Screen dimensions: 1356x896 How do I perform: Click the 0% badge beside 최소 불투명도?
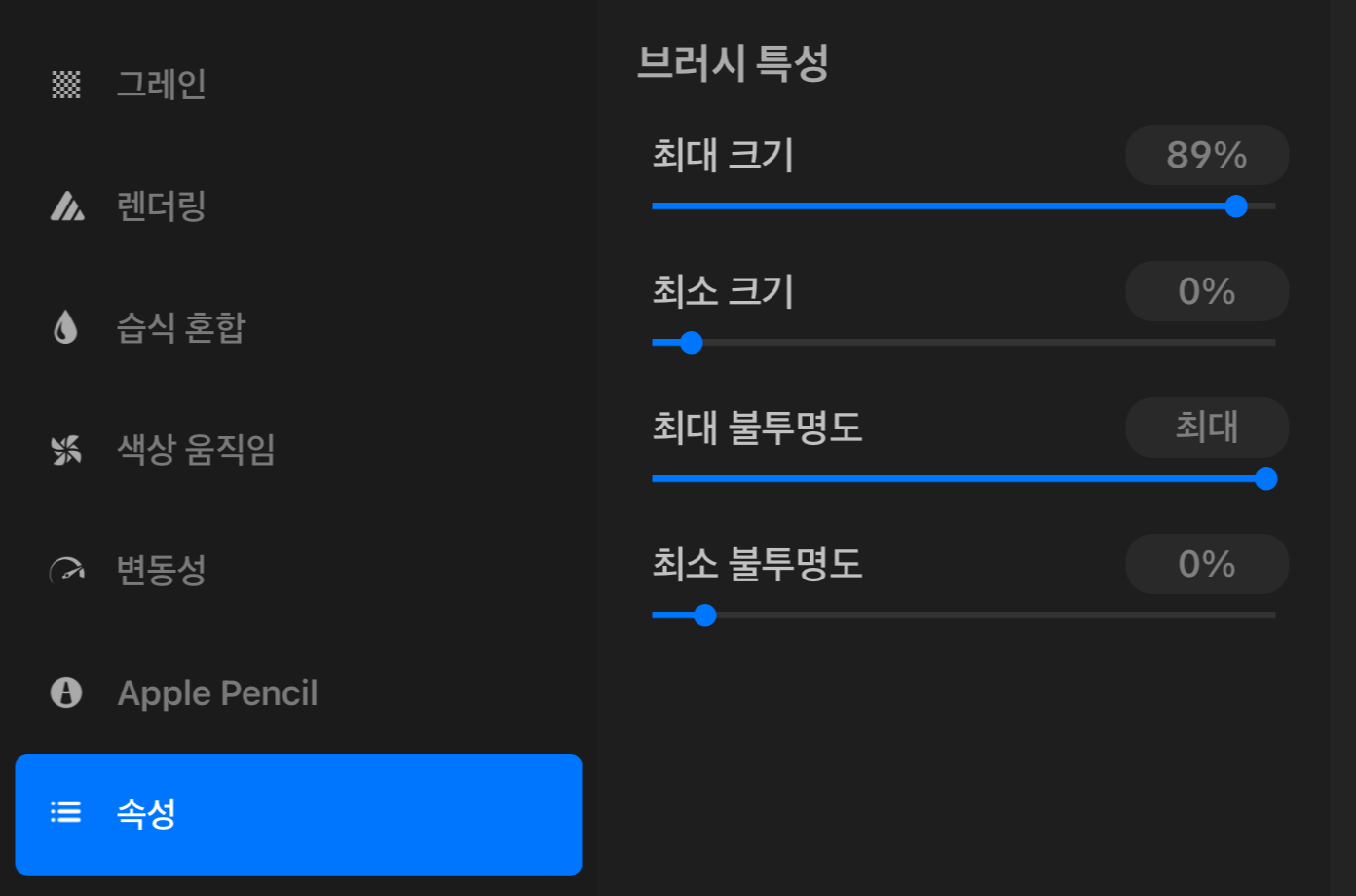[x=1207, y=563]
